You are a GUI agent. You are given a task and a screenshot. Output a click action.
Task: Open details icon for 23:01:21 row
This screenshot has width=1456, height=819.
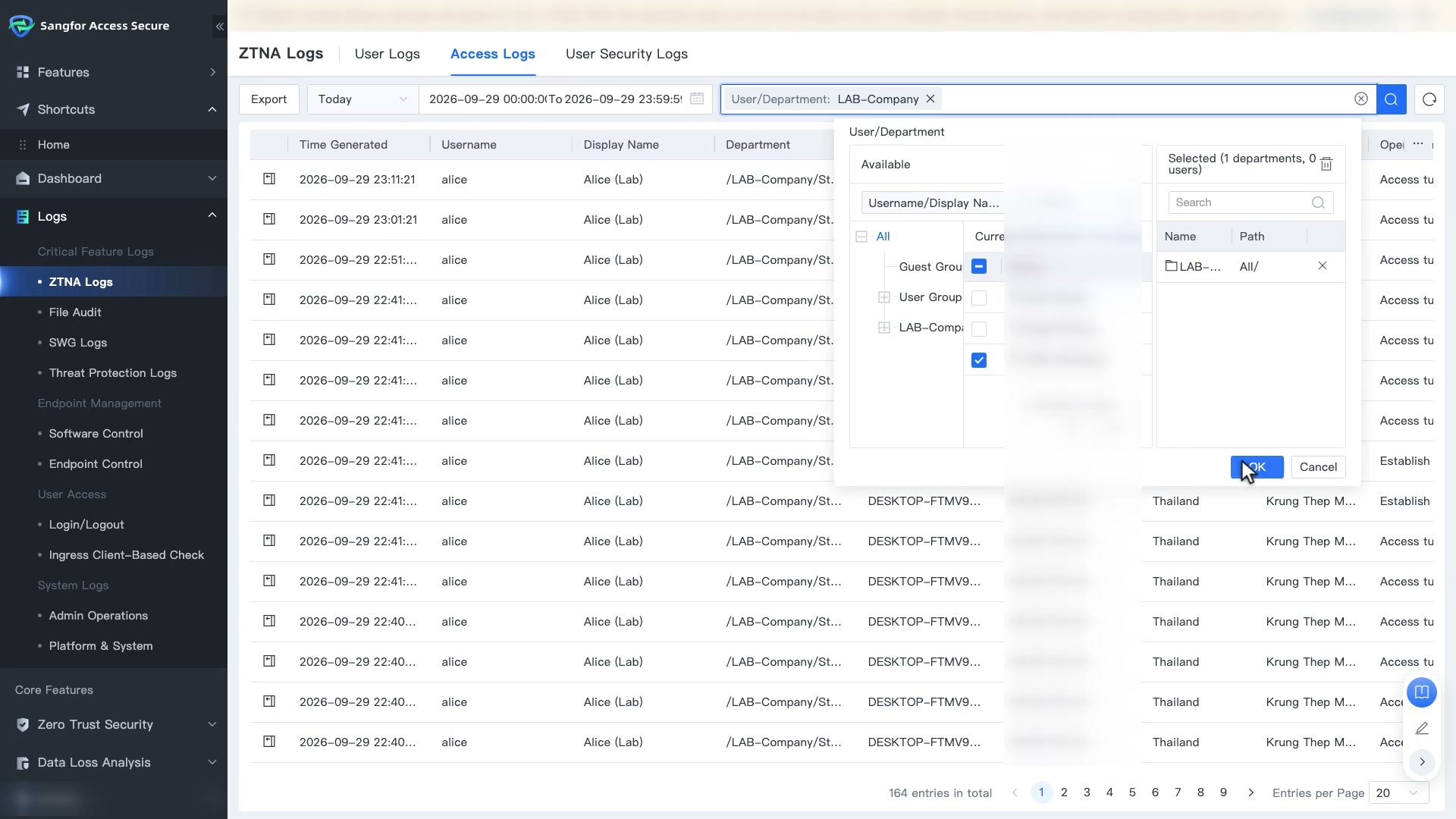click(269, 219)
